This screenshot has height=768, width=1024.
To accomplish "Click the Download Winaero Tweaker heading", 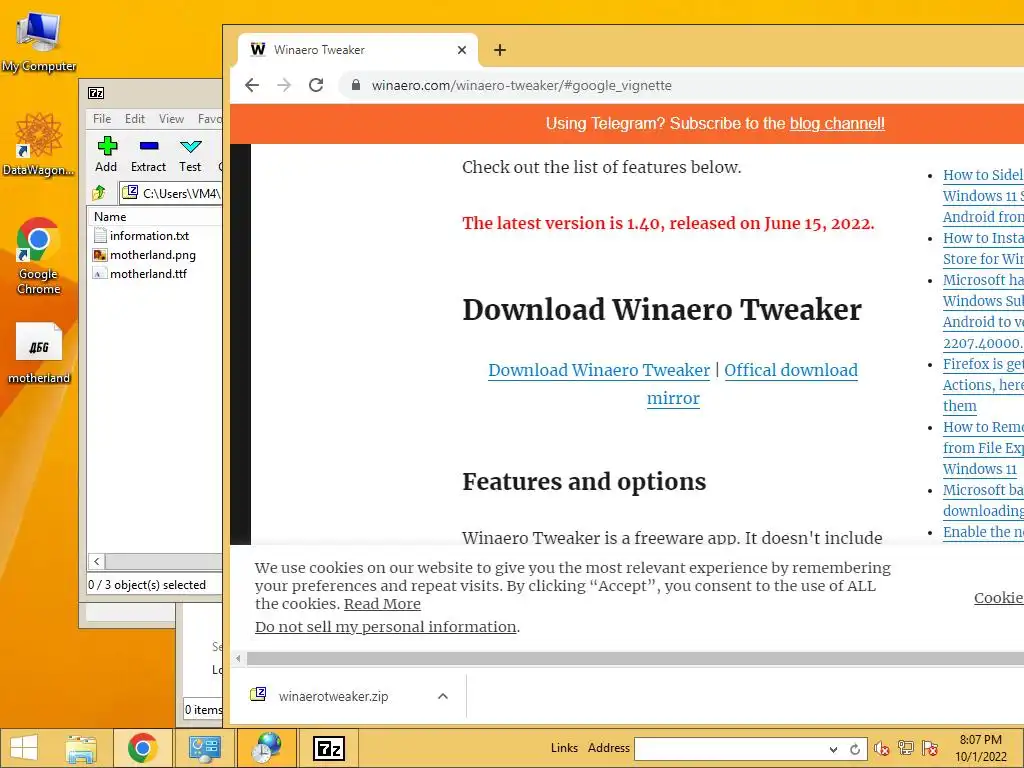I will (662, 310).
